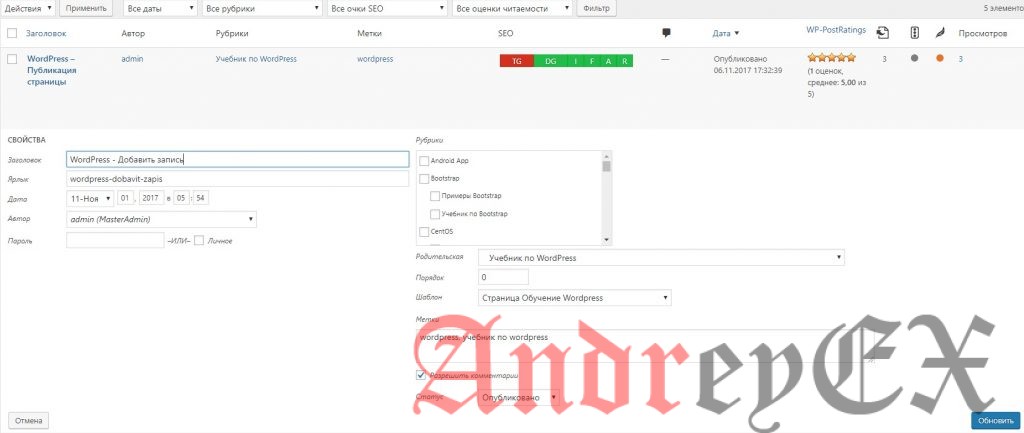Toggle the Личное private checkbox
The height and width of the screenshot is (433, 1024).
199,240
